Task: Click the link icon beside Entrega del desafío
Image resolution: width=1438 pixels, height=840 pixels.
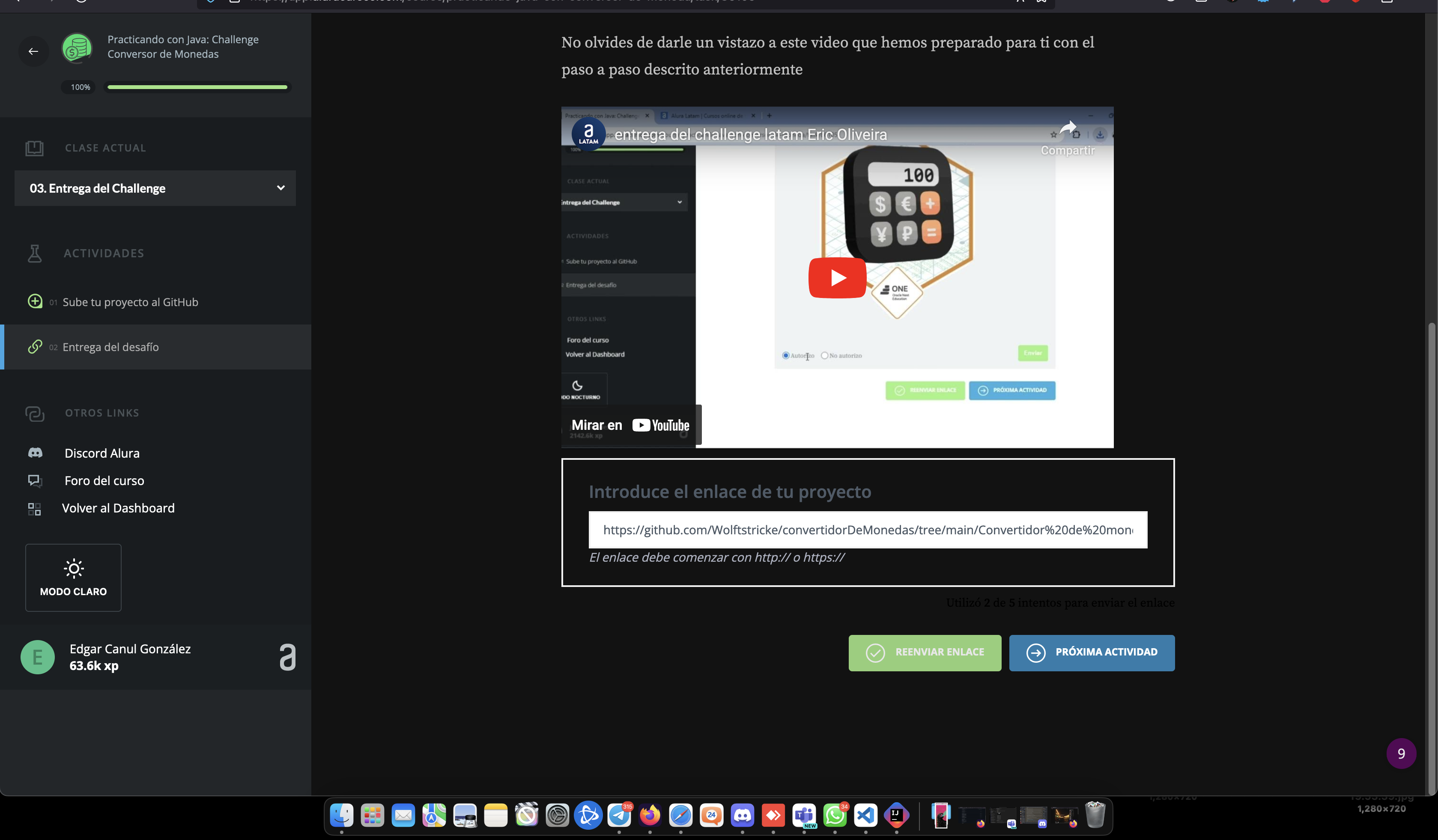Action: (x=35, y=346)
